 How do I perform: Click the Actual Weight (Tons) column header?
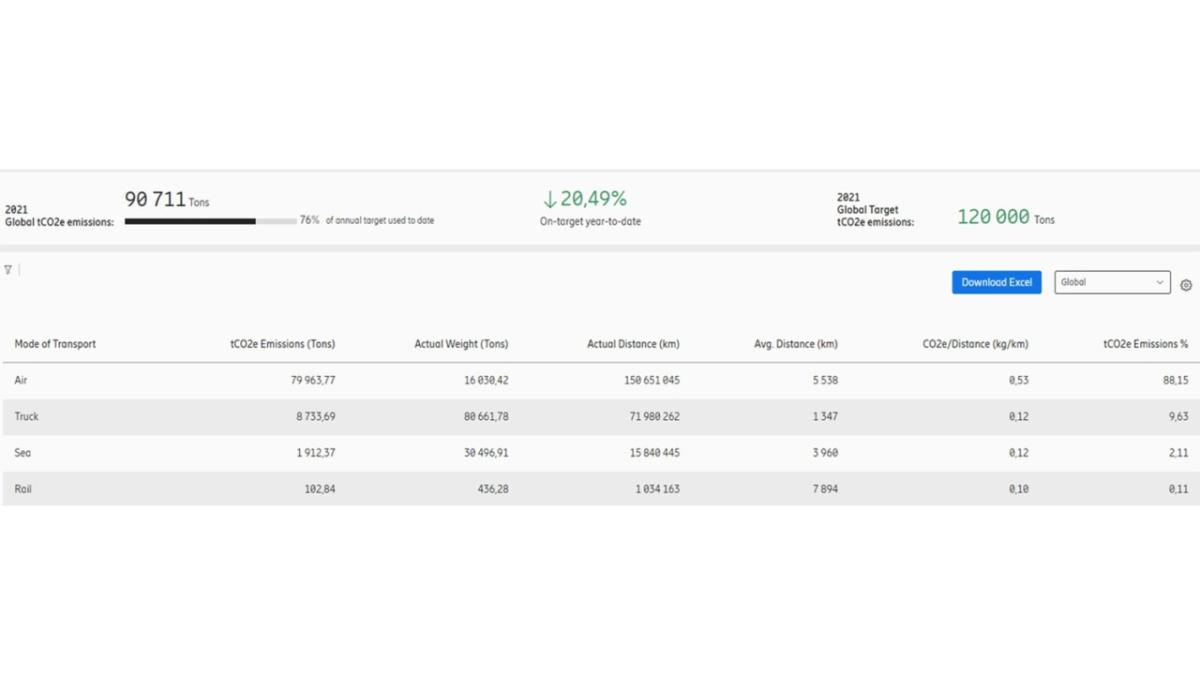(461, 344)
